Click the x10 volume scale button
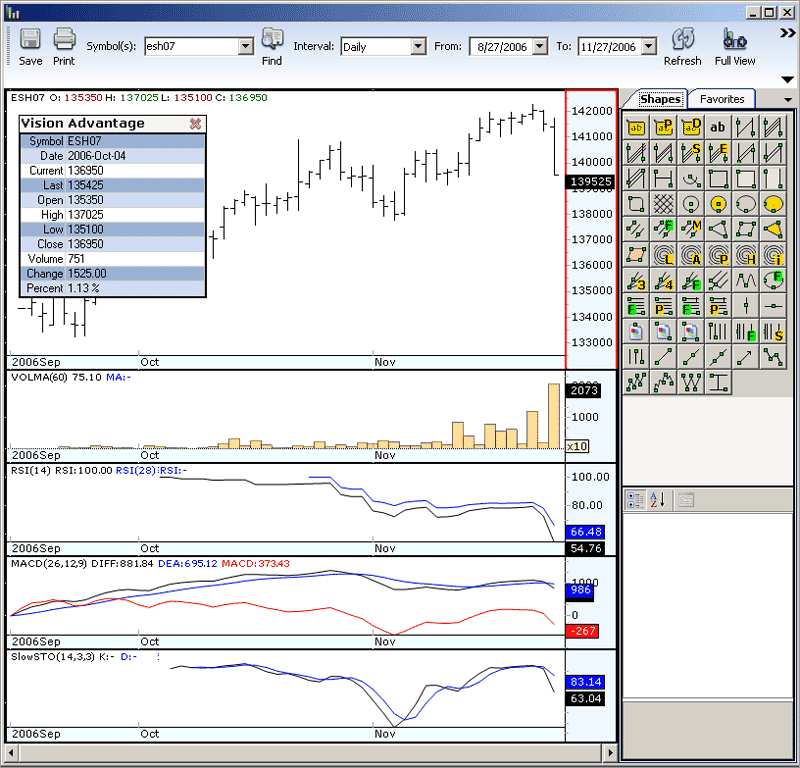The width and height of the screenshot is (800, 768). (x=577, y=446)
